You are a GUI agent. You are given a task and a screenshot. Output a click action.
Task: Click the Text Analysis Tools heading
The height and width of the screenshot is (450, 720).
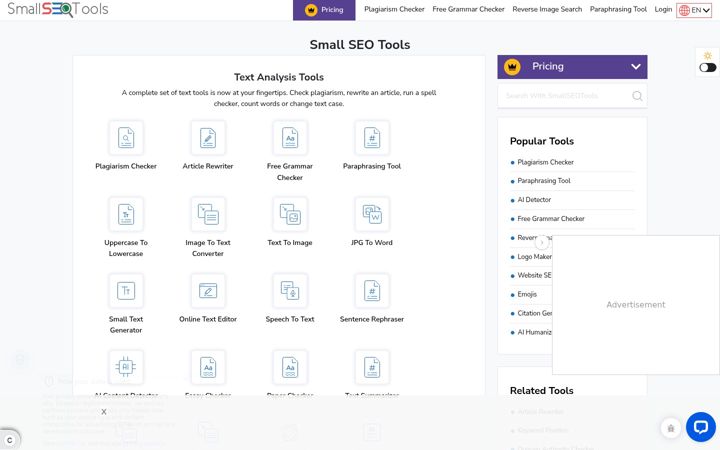coord(279,77)
